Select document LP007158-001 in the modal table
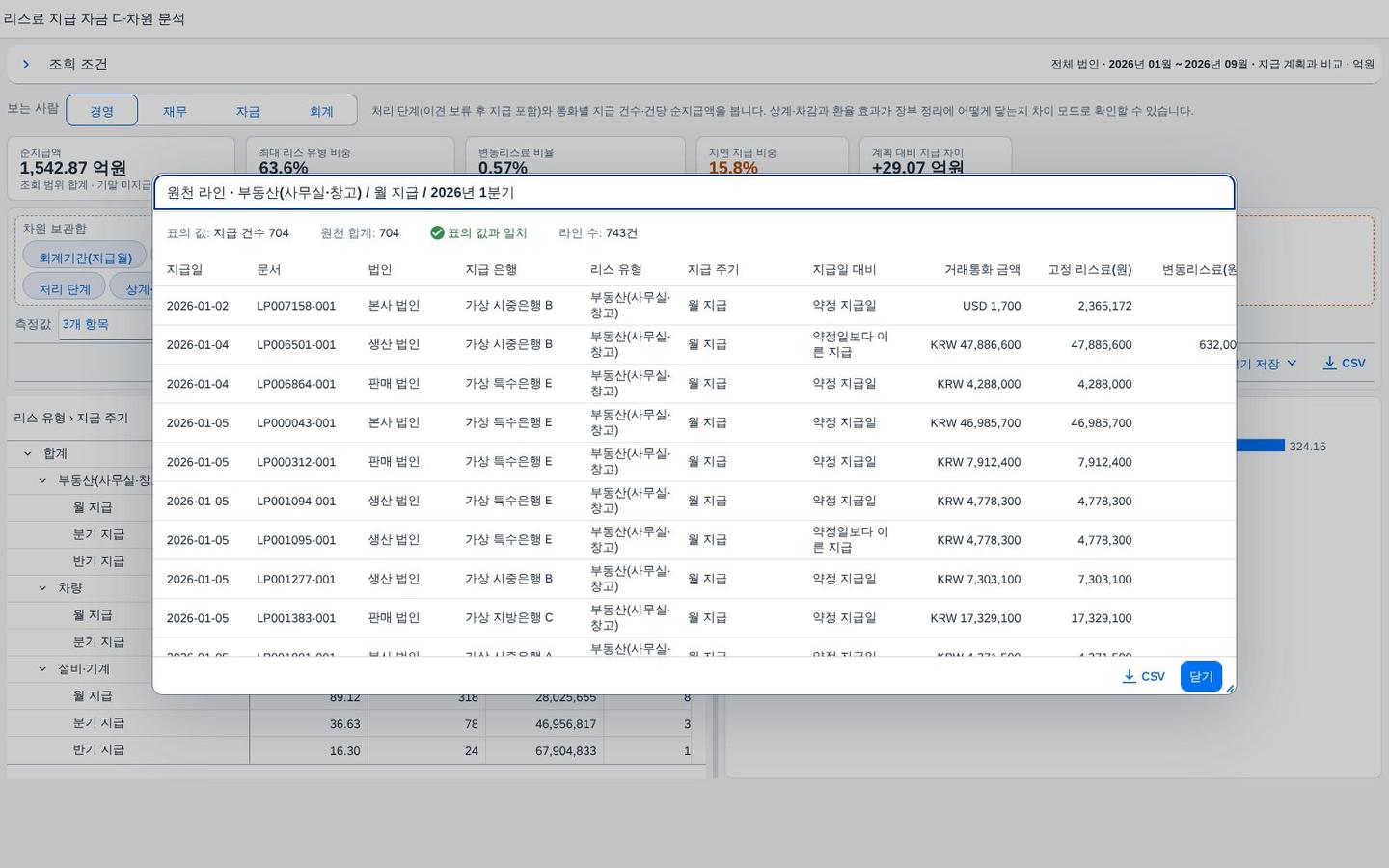This screenshot has width=1389, height=868. click(x=296, y=306)
